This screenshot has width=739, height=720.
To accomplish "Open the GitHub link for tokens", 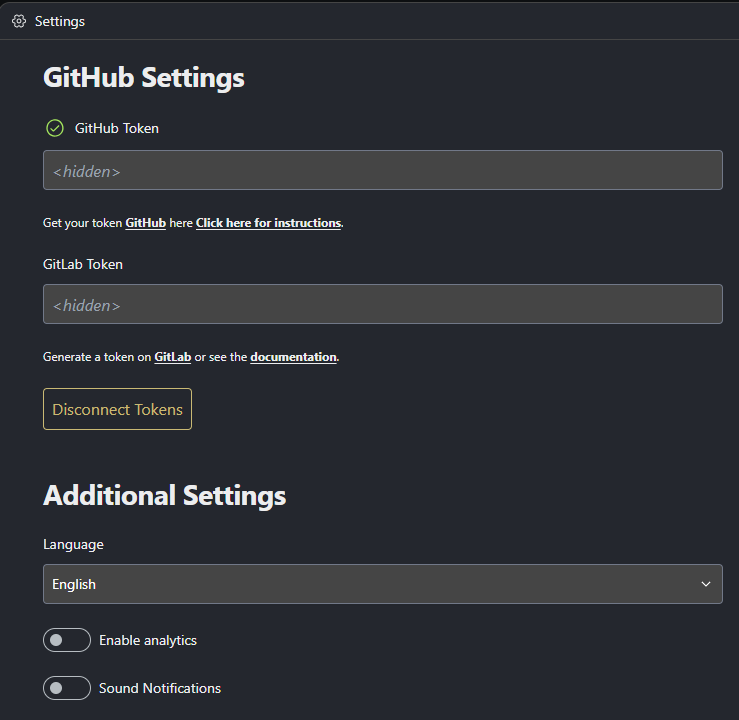I will click(x=145, y=223).
